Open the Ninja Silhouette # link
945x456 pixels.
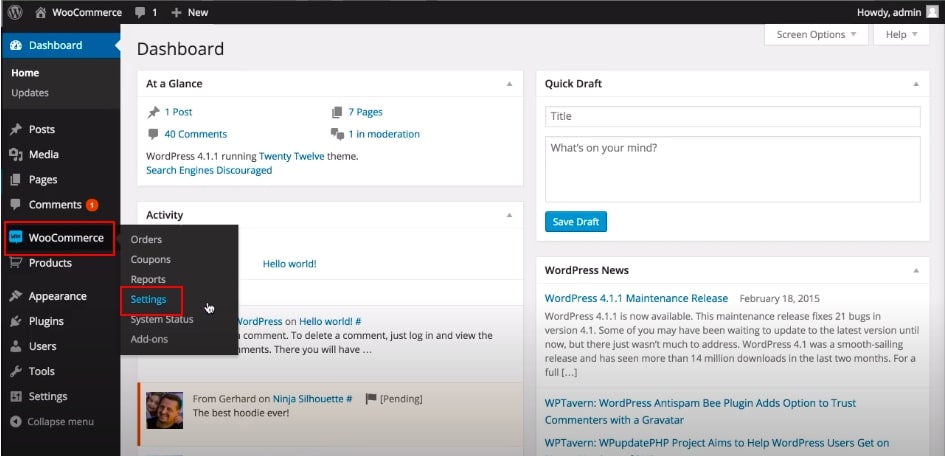click(x=312, y=399)
